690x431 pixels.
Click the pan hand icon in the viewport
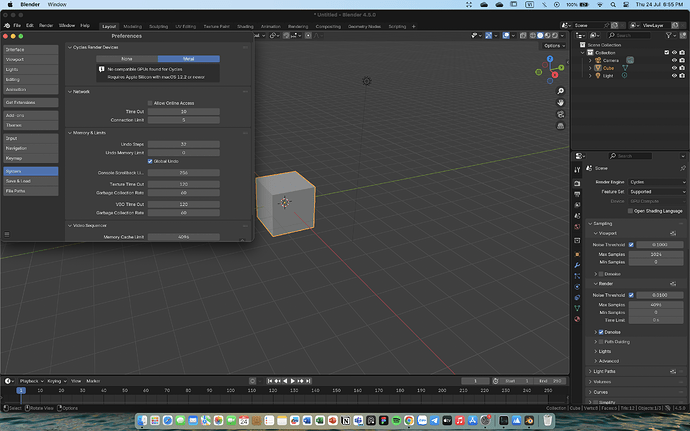(x=560, y=103)
